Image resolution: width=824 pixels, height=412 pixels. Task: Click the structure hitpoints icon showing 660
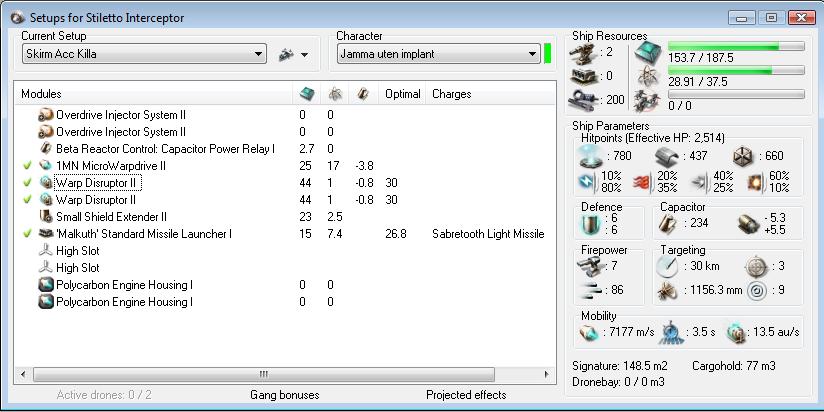744,156
